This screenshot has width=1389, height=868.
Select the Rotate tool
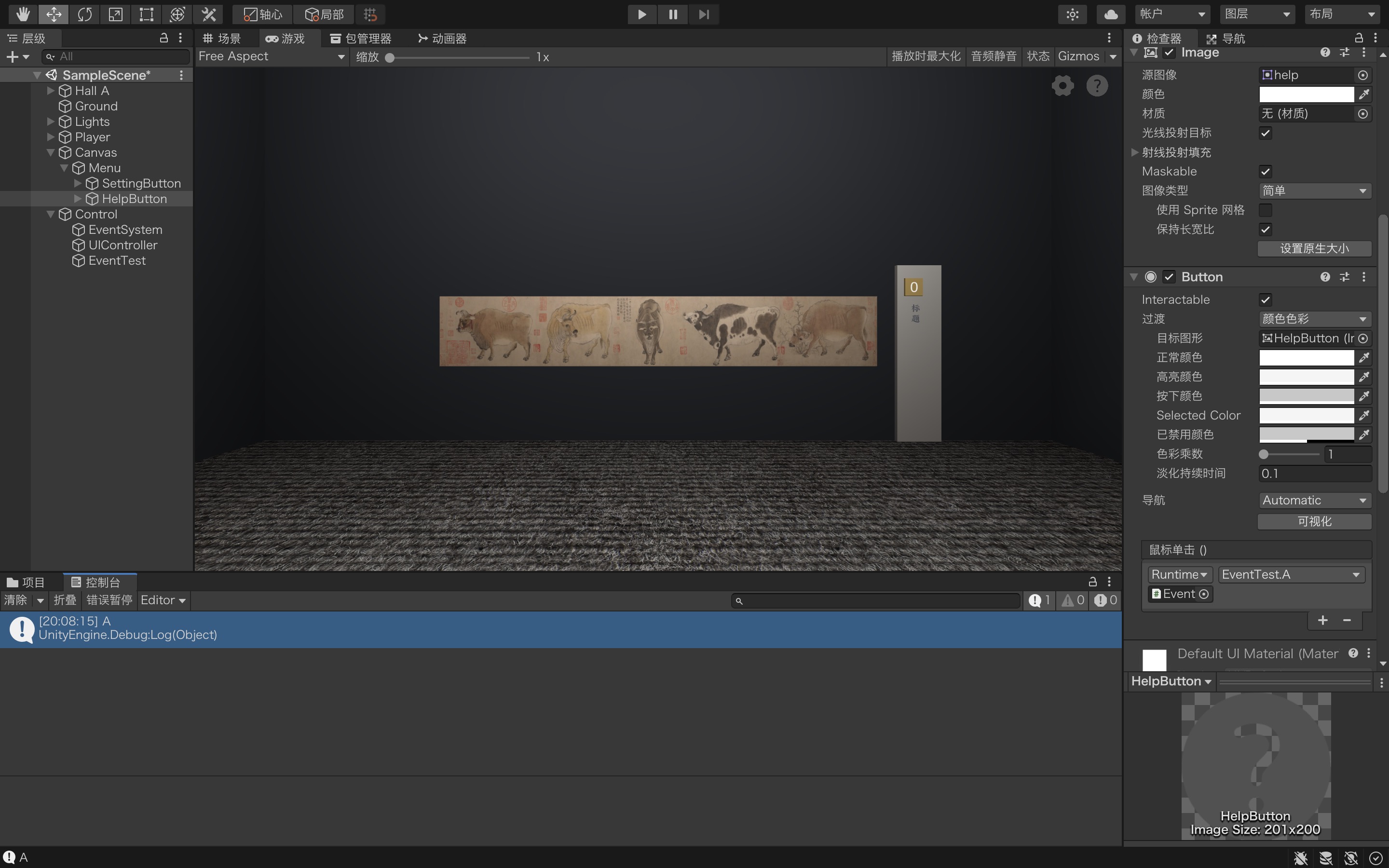pos(84,14)
